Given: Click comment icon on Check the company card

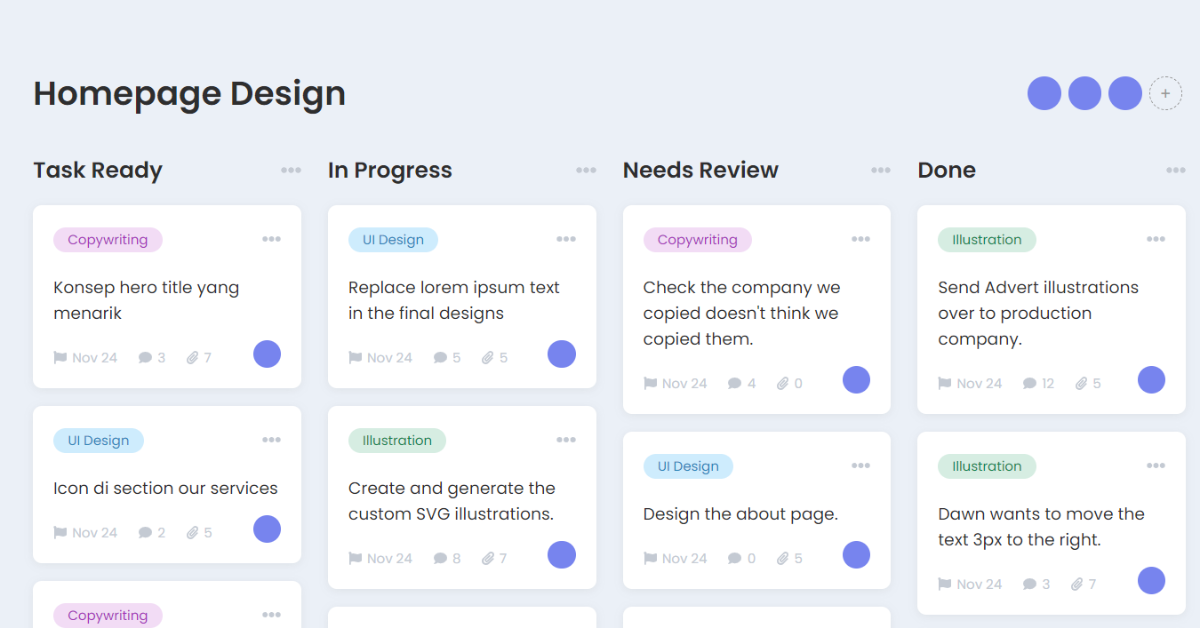Looking at the screenshot, I should [735, 384].
